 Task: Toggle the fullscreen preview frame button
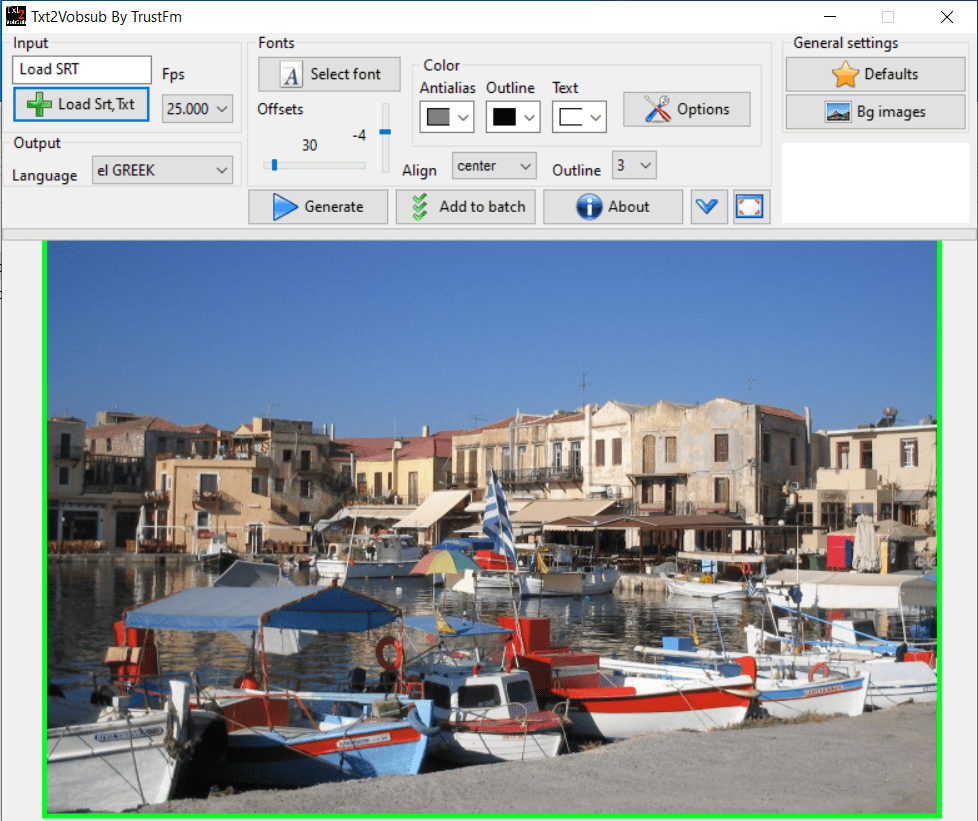click(751, 207)
